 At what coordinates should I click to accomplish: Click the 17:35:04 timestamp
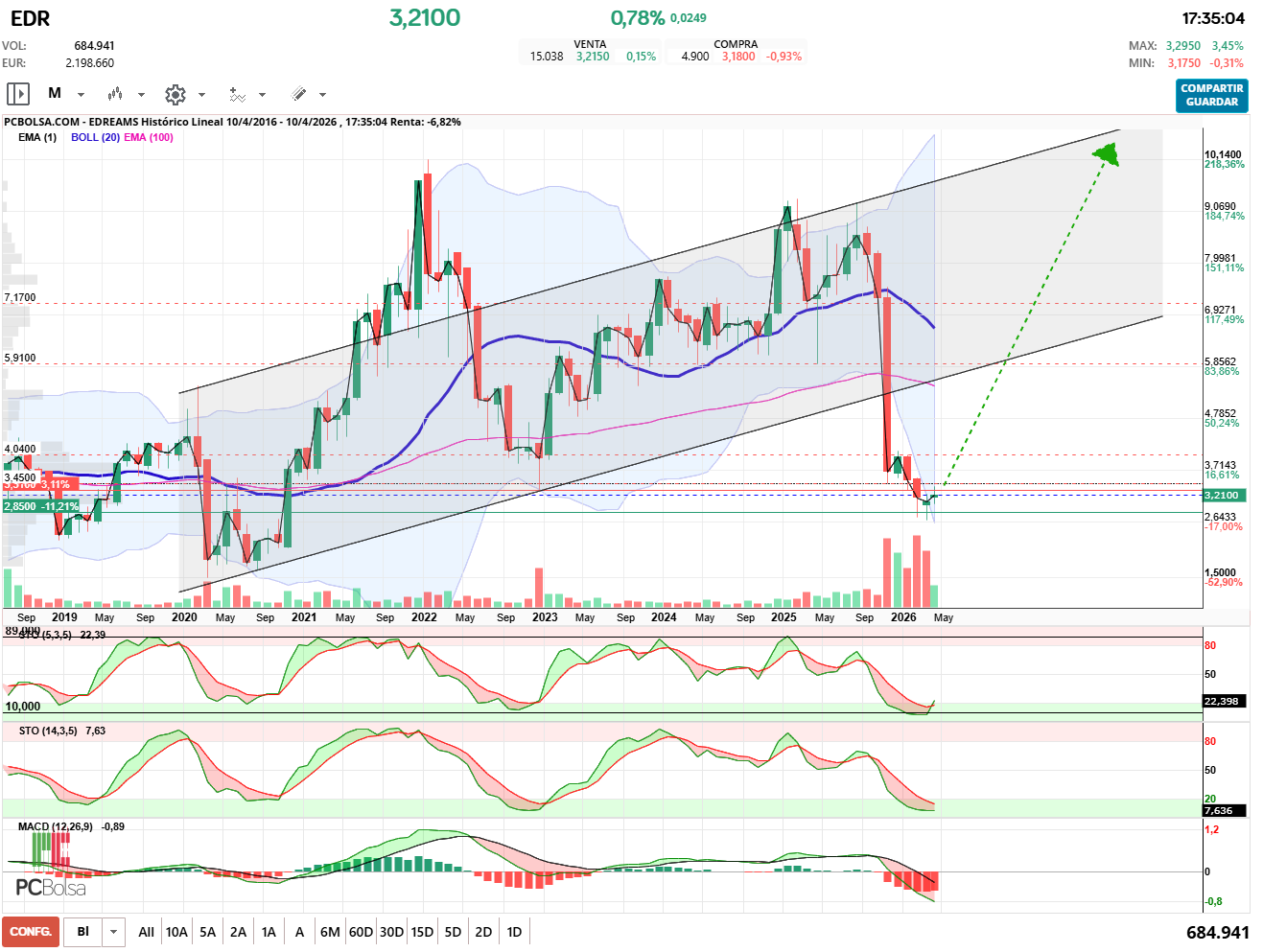1213,18
